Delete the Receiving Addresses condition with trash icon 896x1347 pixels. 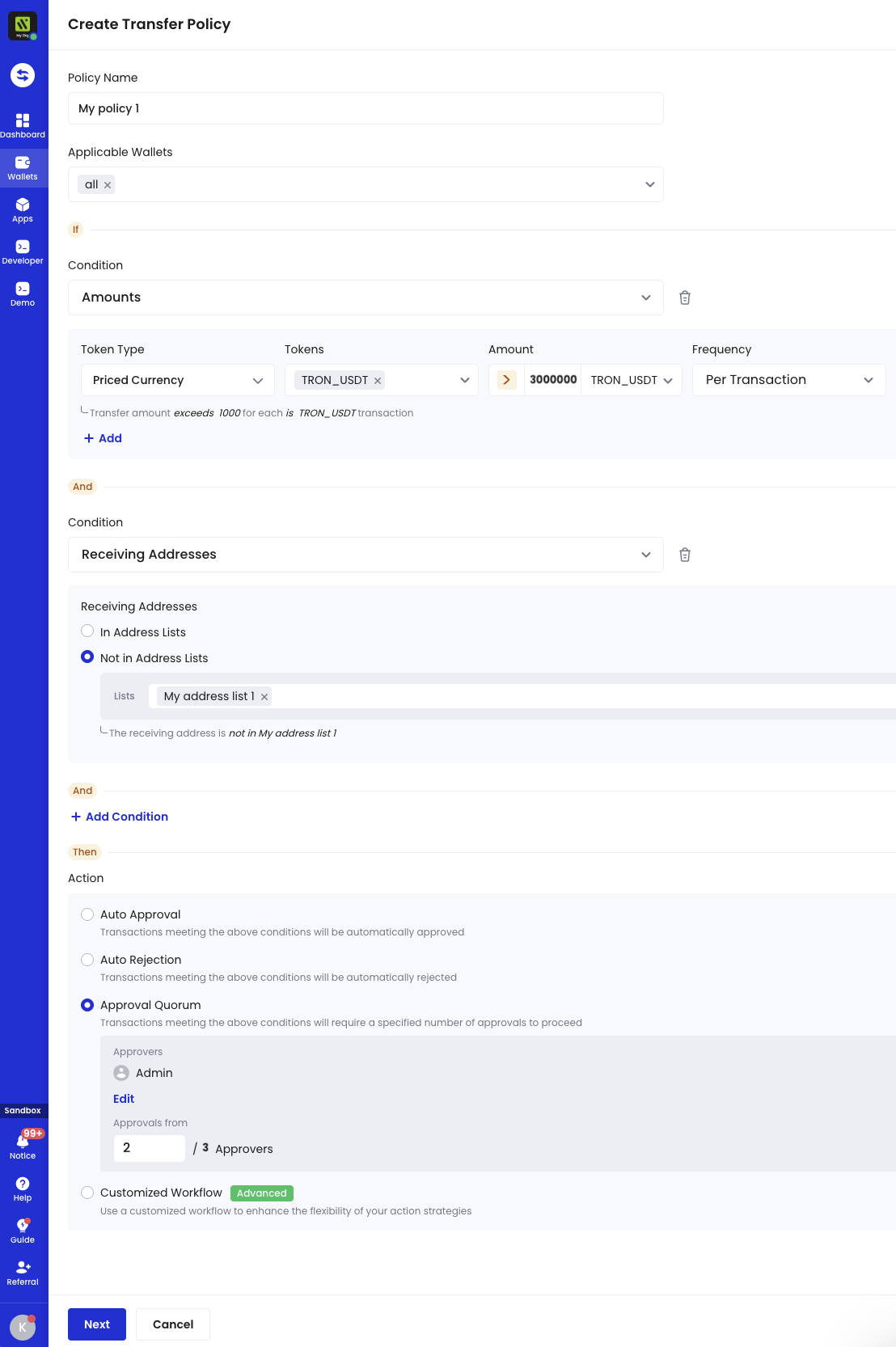coord(685,555)
